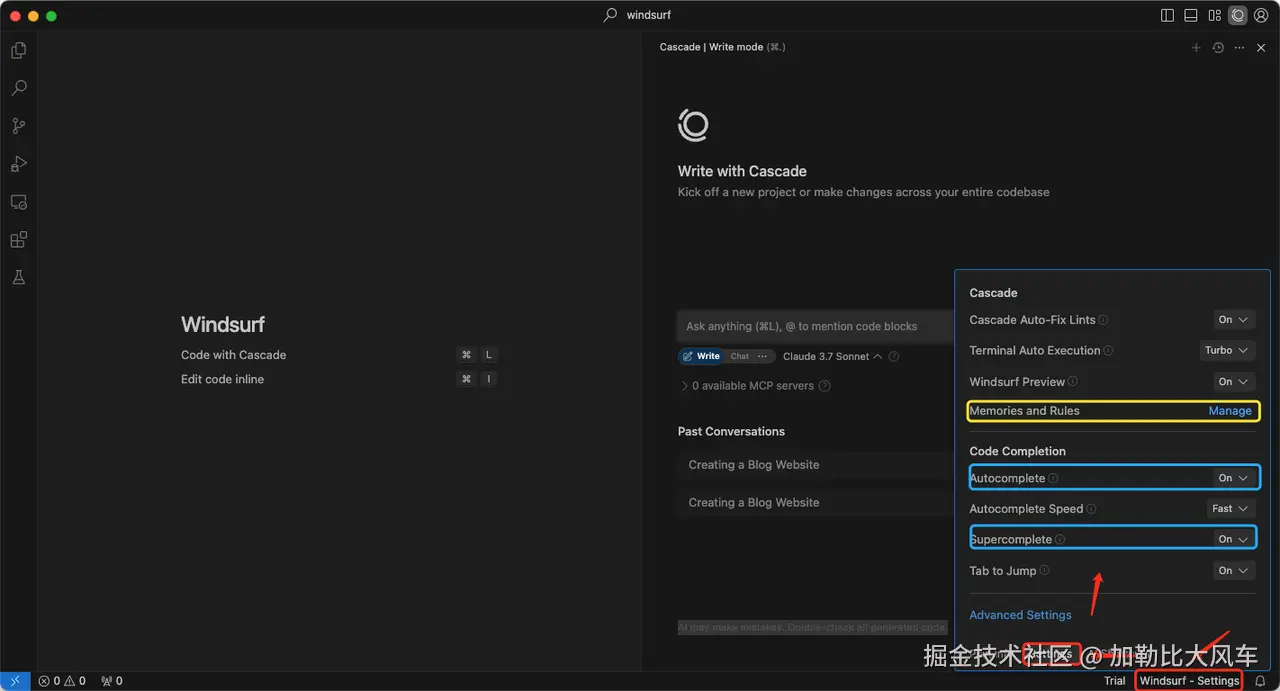Open Terminal Auto Execution Turbo dropdown

pos(1227,351)
